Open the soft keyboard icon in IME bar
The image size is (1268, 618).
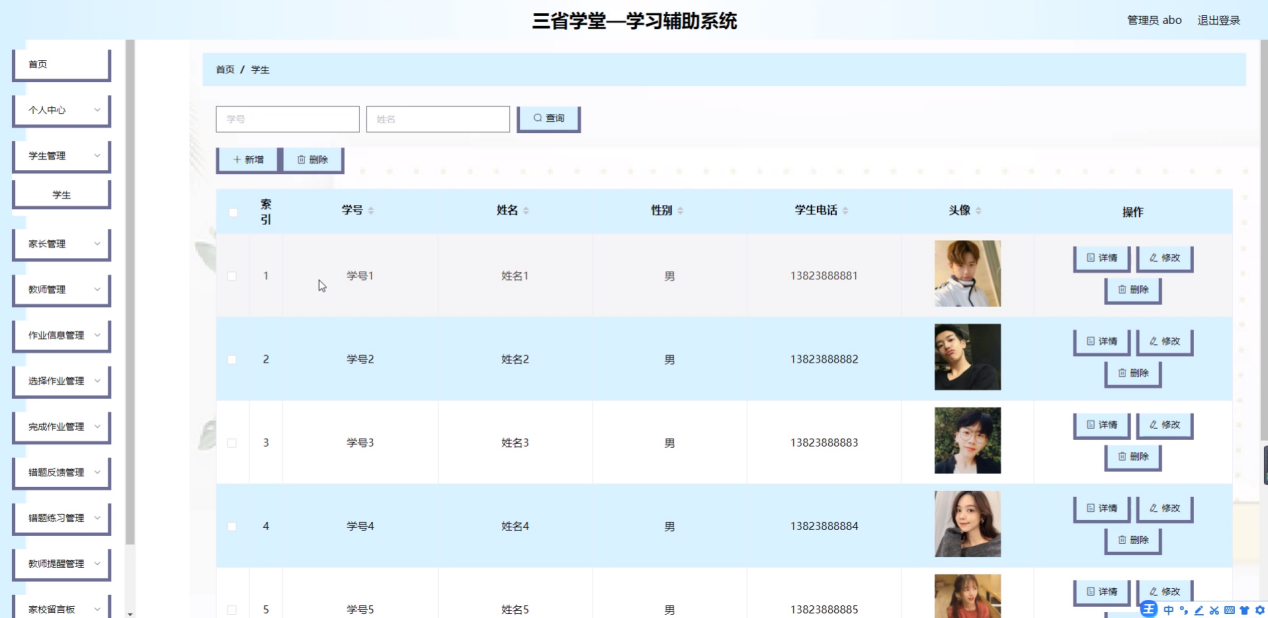pos(1229,610)
